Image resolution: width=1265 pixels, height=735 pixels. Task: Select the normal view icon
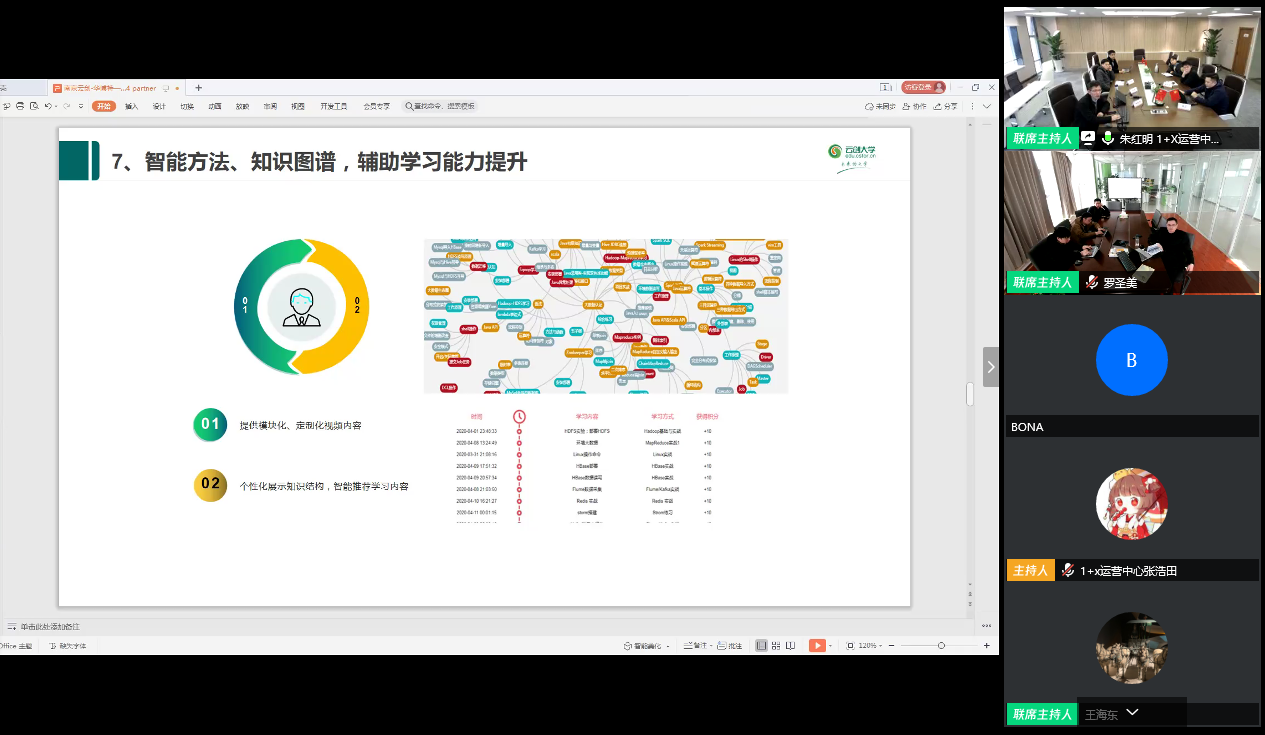point(762,646)
